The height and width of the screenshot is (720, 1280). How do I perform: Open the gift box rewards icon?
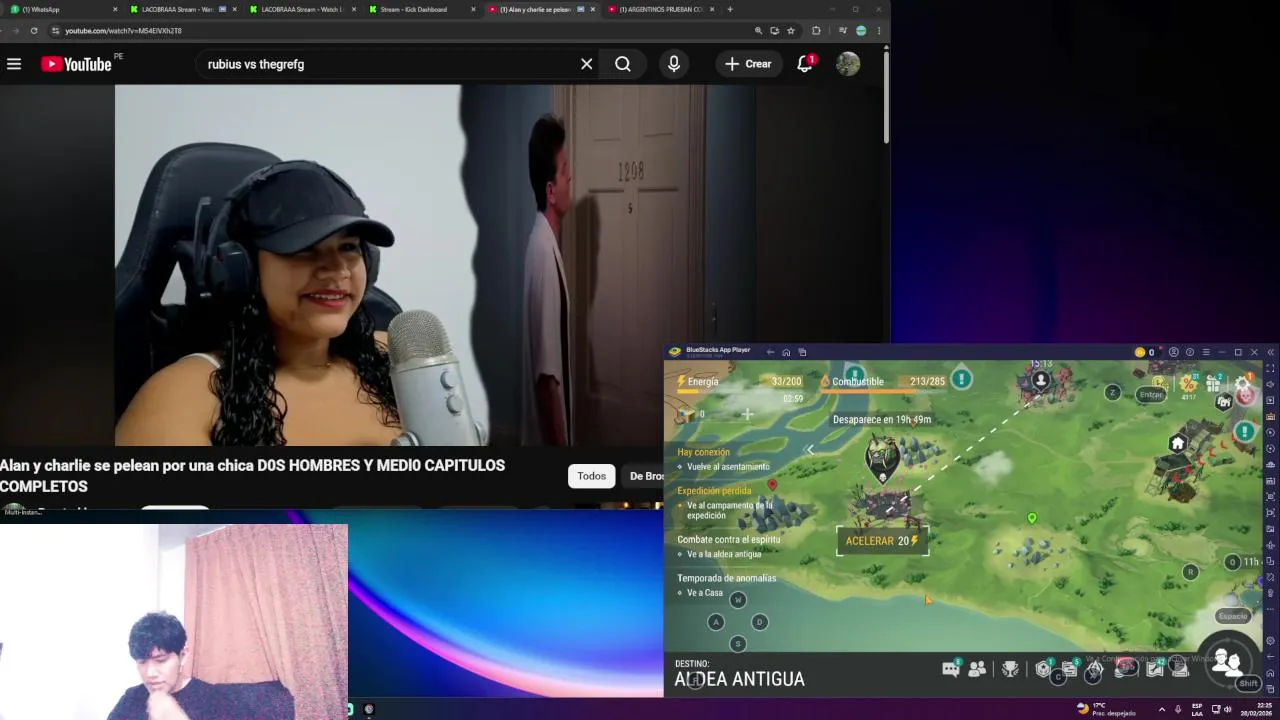coord(1214,384)
